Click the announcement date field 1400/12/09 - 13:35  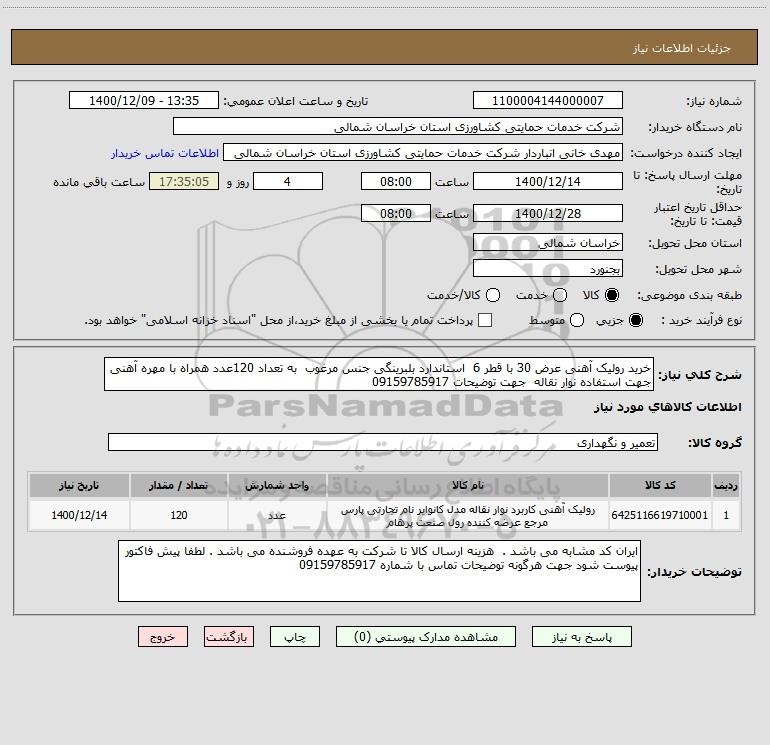tap(144, 101)
